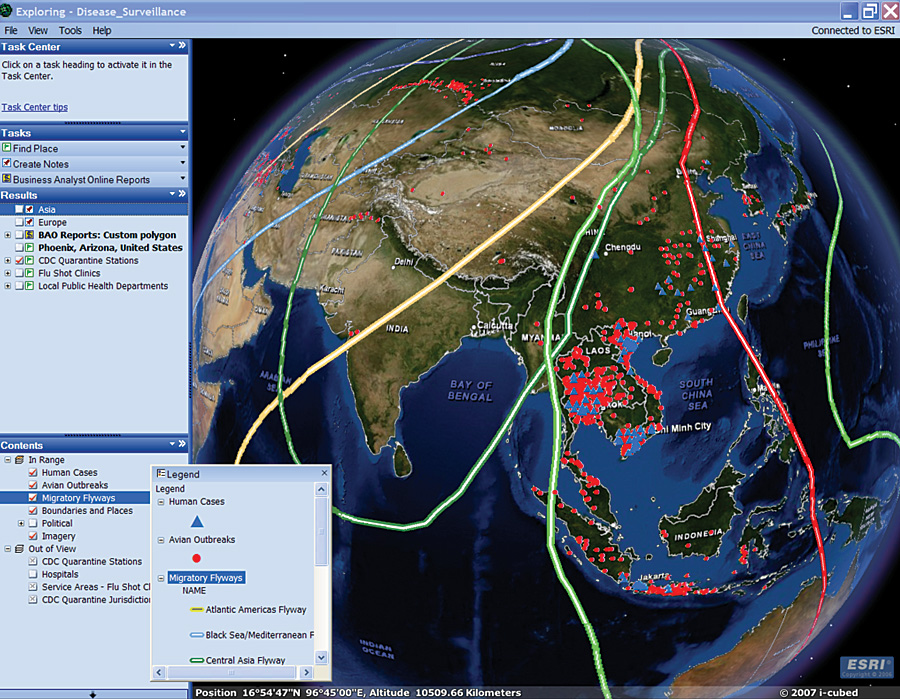Tick the Asia result checkbox
This screenshot has height=699, width=900.
coord(19,209)
